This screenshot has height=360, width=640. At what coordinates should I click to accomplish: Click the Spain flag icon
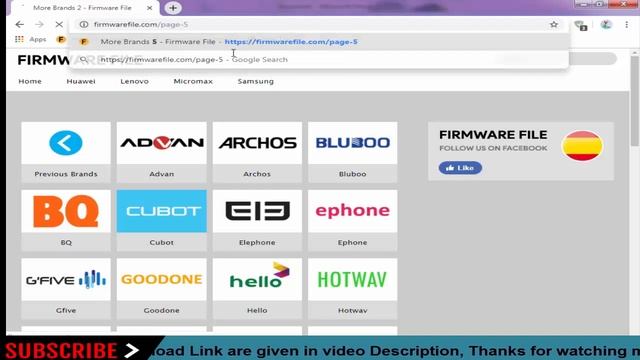(x=582, y=146)
